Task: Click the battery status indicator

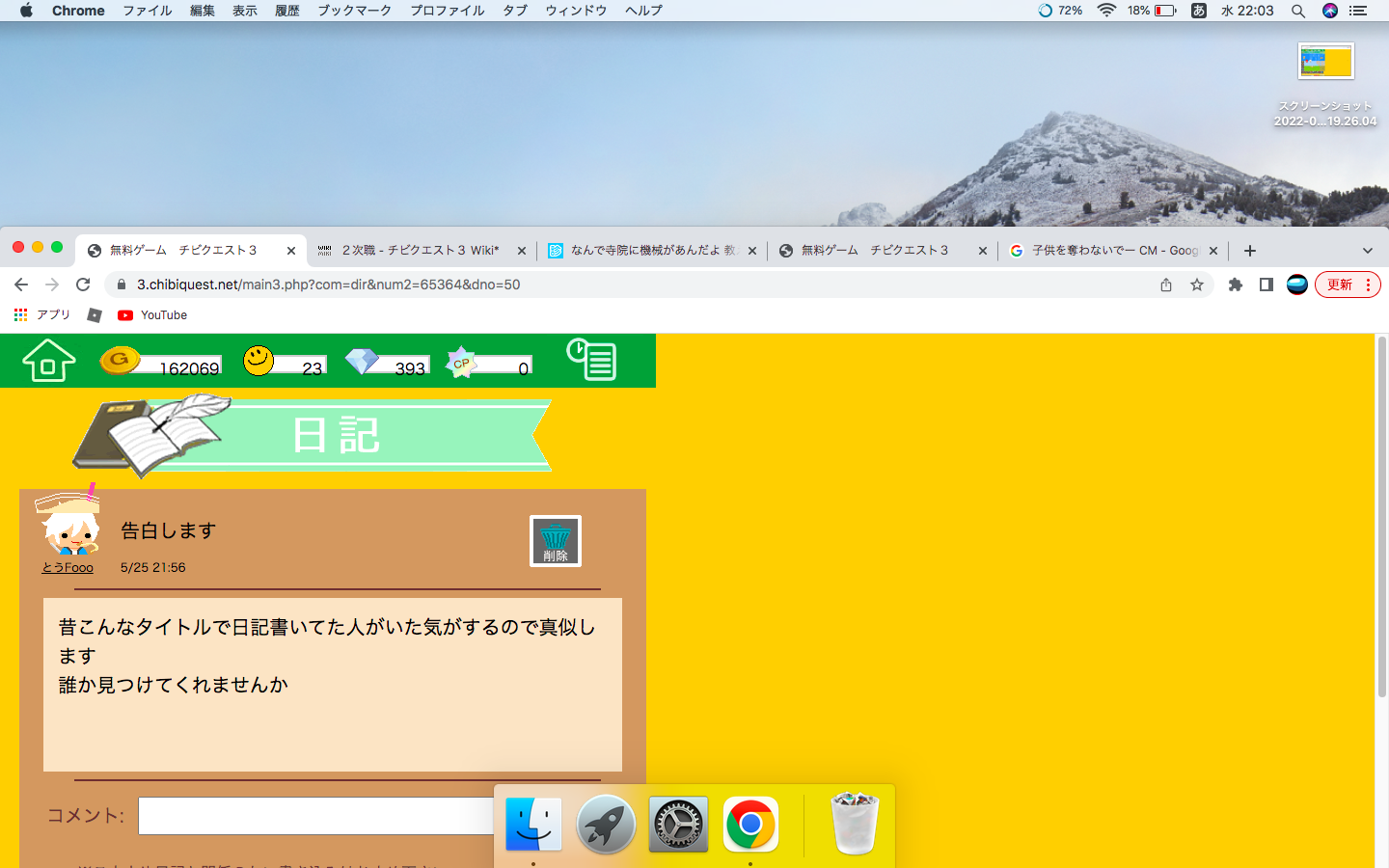Action: pyautogui.click(x=1153, y=11)
